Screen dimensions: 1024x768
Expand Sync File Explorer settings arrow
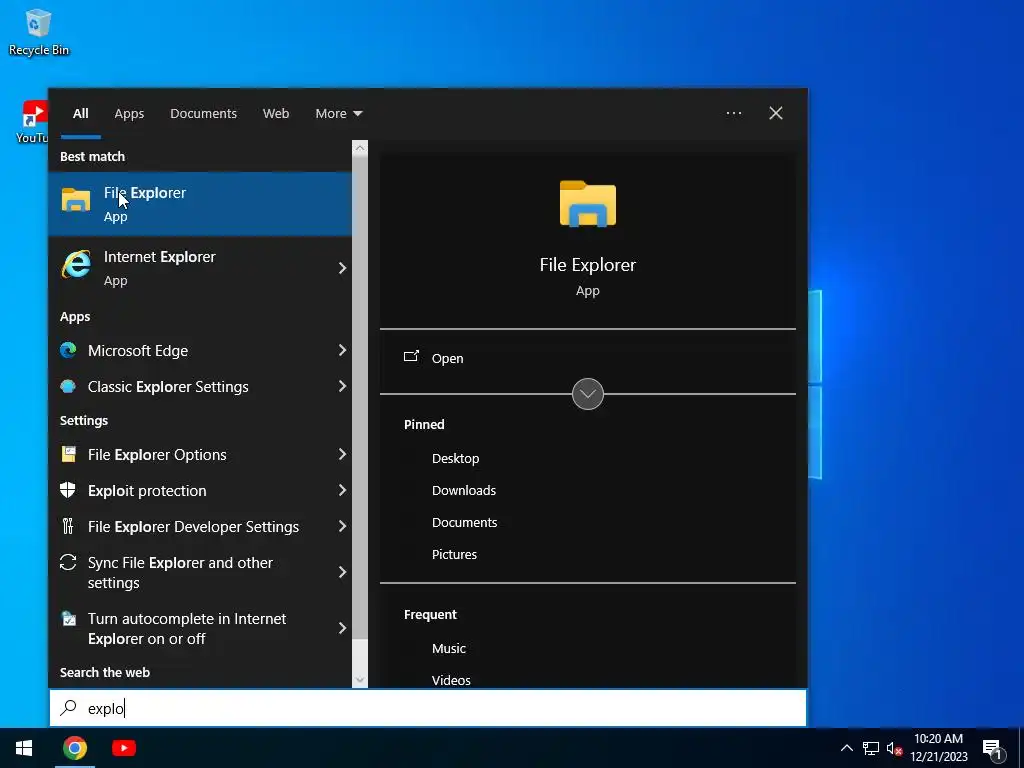(342, 572)
